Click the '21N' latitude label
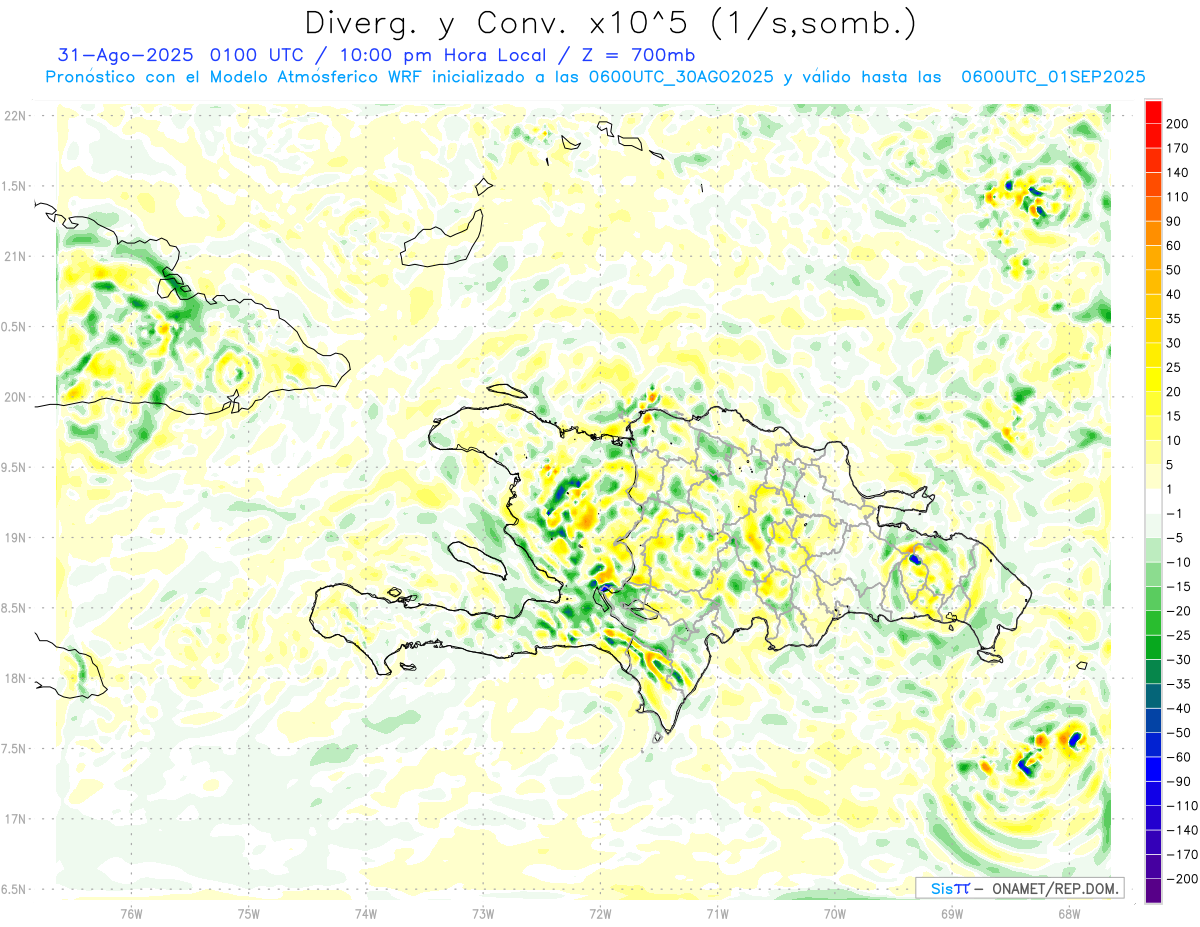The width and height of the screenshot is (1200, 927). click(x=14, y=256)
